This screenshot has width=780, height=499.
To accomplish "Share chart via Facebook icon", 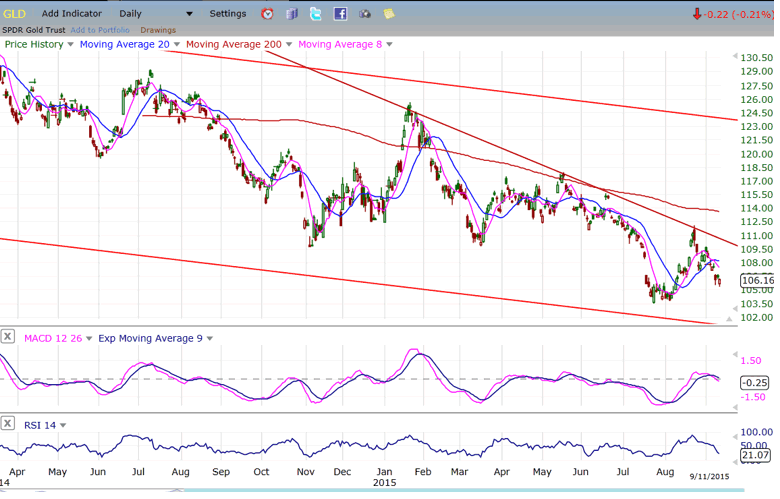I will [340, 14].
